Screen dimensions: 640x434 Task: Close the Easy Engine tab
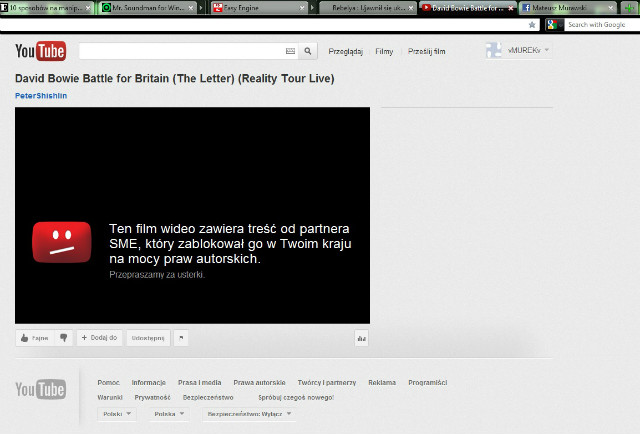click(302, 8)
